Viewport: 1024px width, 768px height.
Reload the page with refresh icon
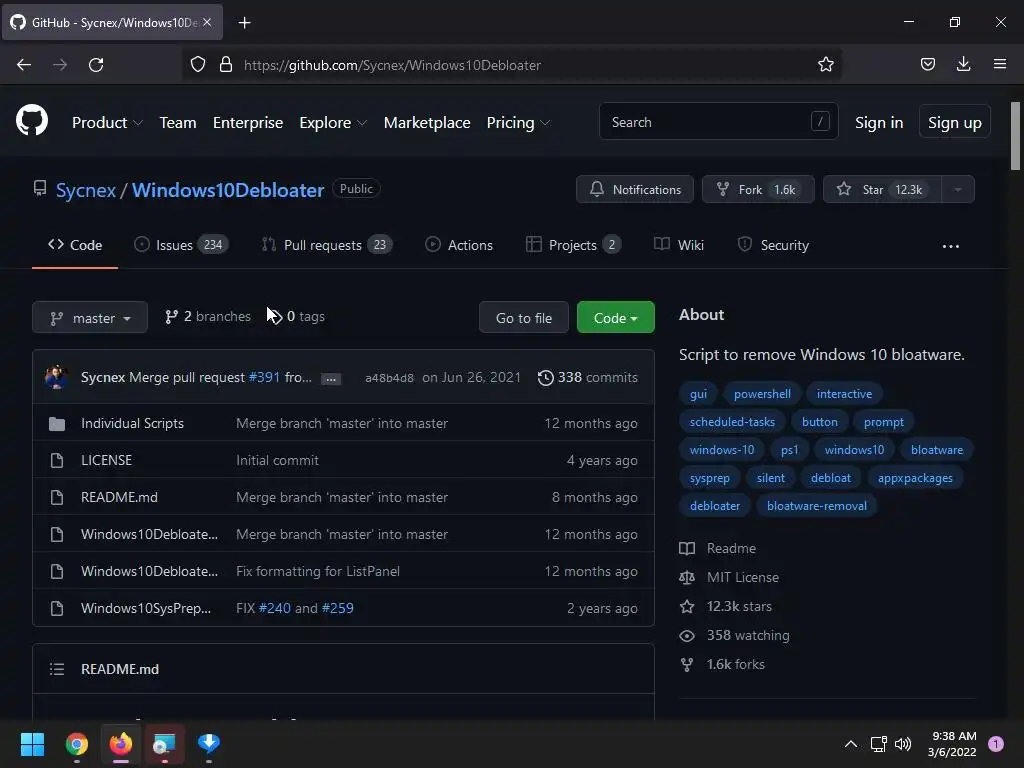click(x=96, y=65)
